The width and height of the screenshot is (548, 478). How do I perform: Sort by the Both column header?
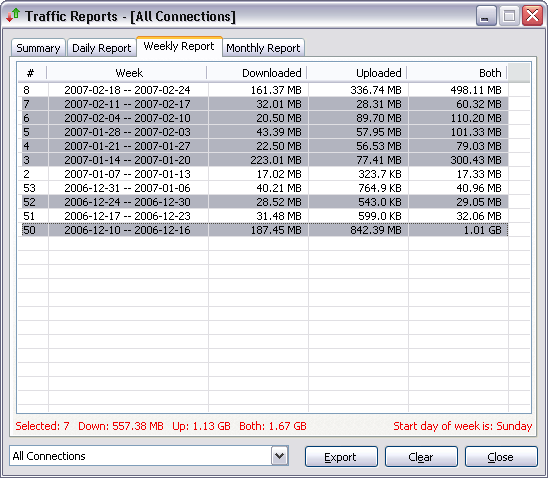(x=457, y=73)
